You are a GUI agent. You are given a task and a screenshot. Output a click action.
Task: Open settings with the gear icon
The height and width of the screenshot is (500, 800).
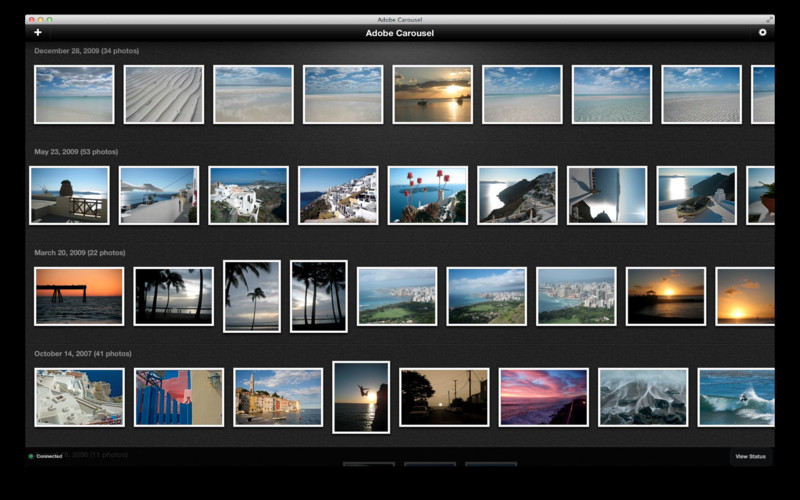(x=762, y=33)
